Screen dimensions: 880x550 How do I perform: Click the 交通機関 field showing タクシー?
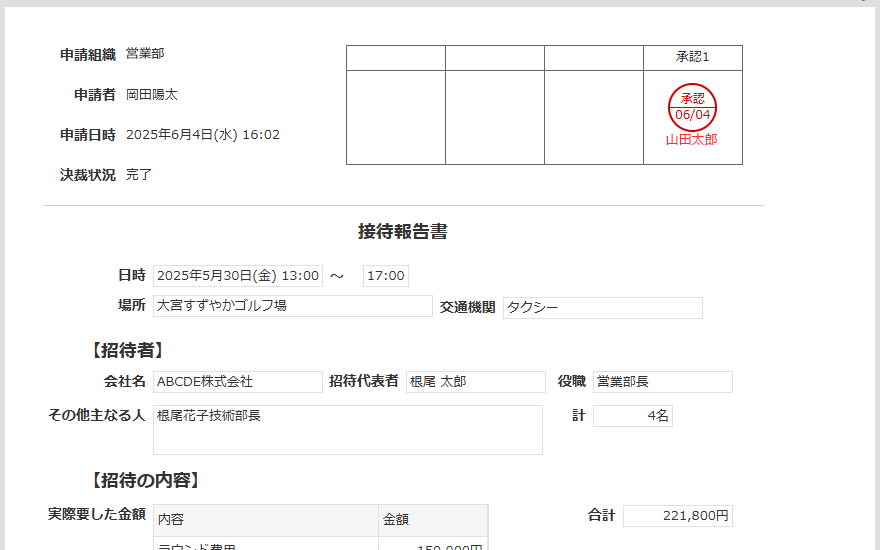coord(602,308)
